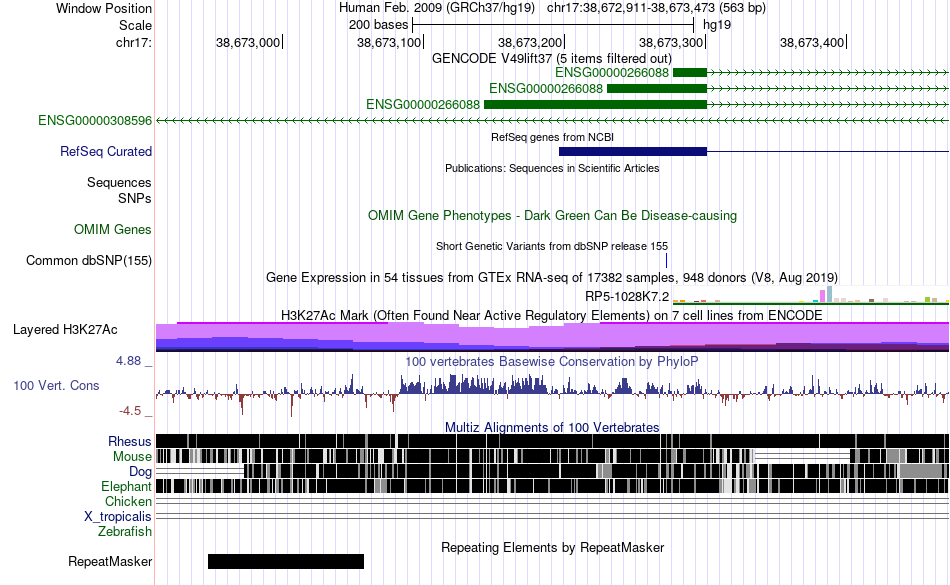Click the dark blue RefSeq exon block
Screen dimensions: 950x585
click(x=633, y=151)
